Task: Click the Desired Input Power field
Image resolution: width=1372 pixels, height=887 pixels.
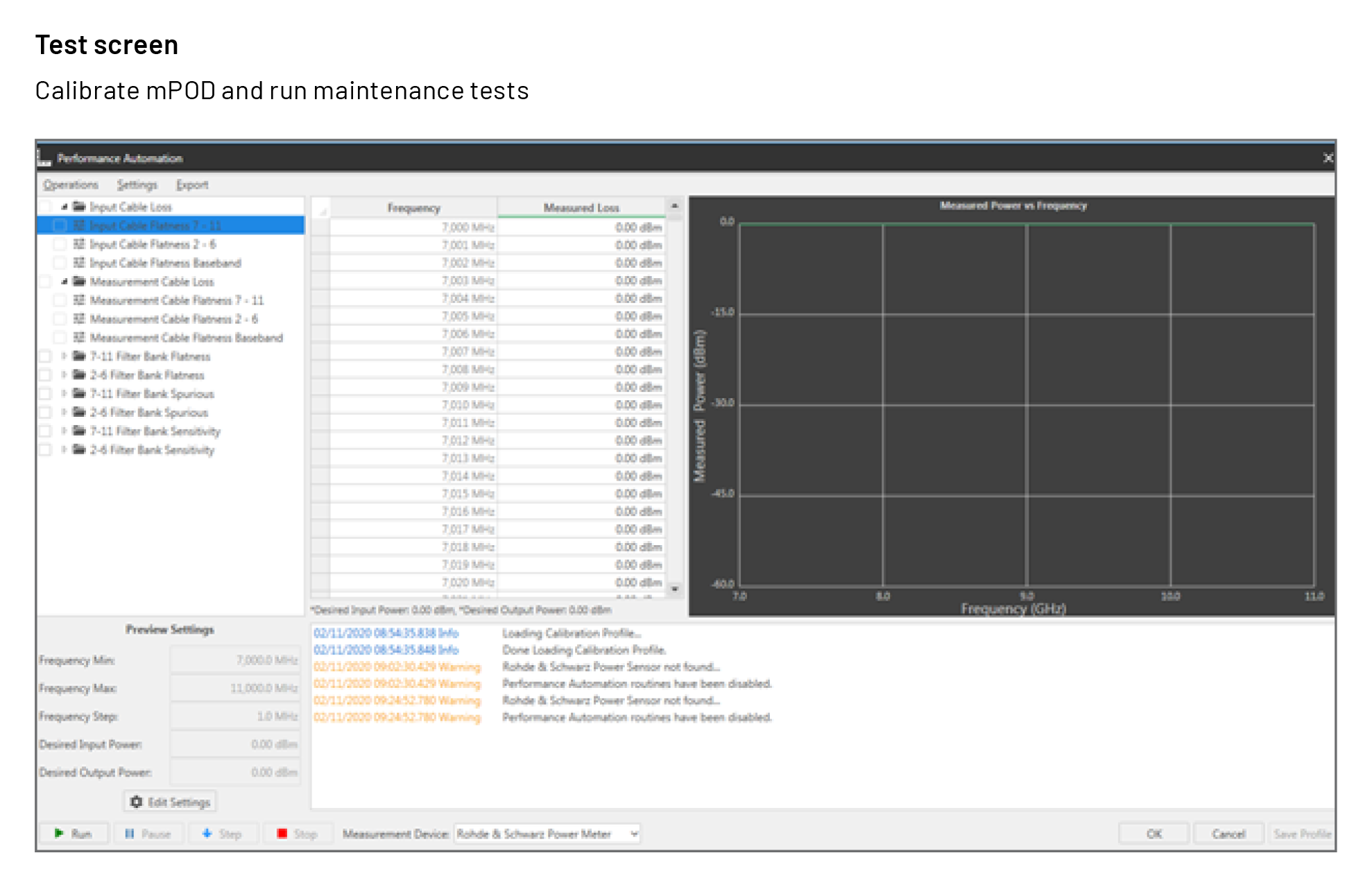Action: [235, 744]
